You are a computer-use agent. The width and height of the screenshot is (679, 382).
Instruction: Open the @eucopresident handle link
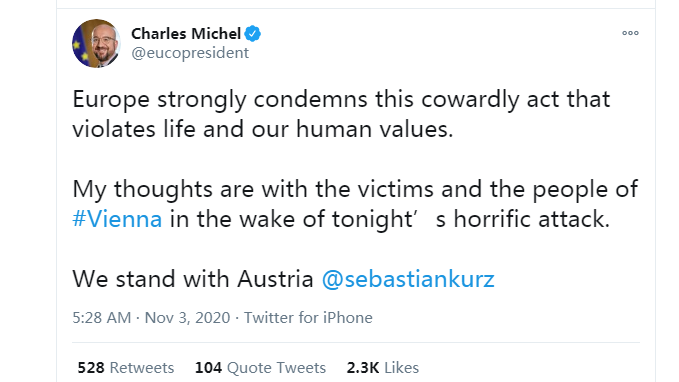pos(190,53)
